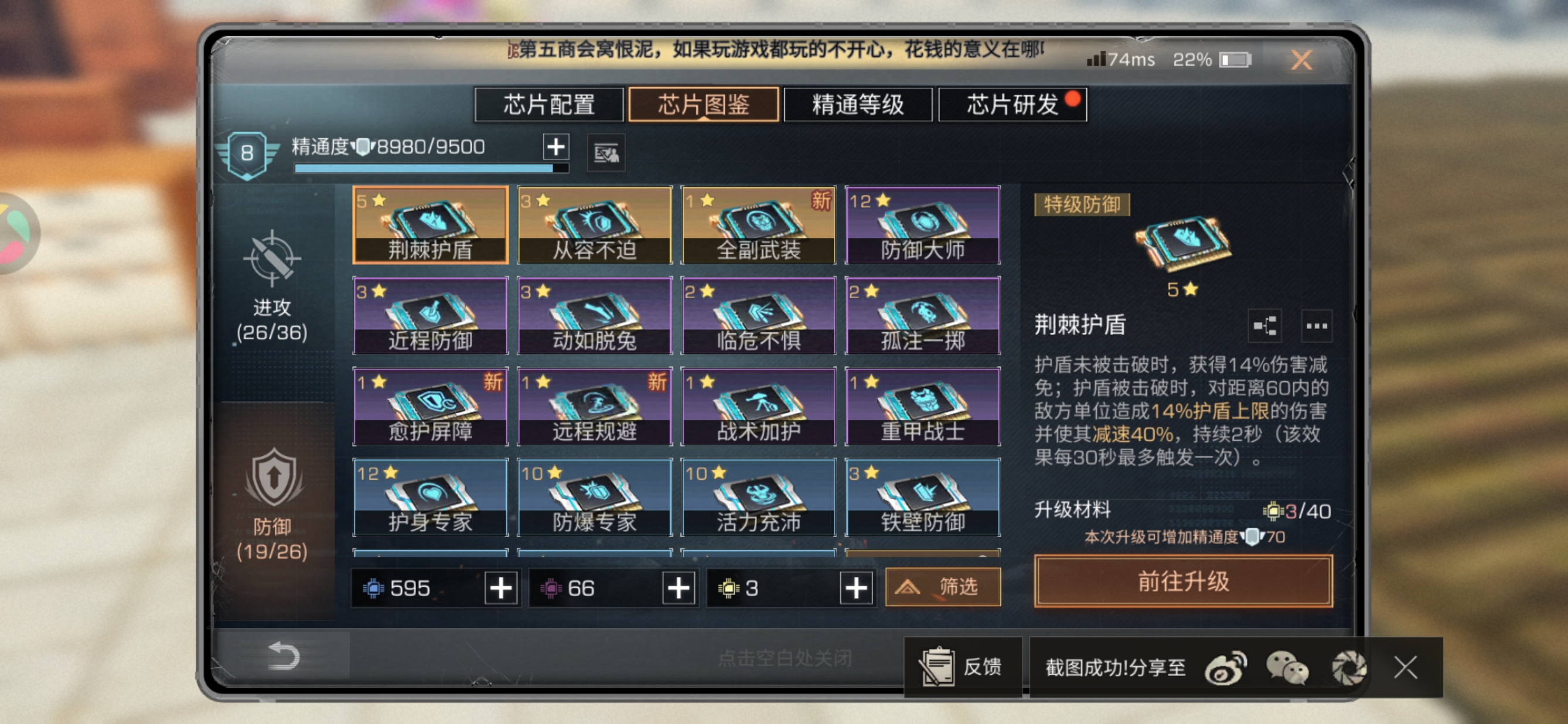
Task: Open the chip tree diagram icon
Action: (1265, 326)
